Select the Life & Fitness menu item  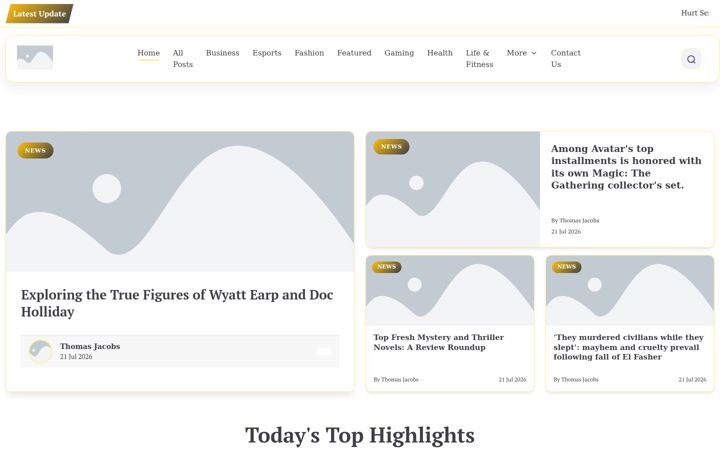(x=479, y=59)
